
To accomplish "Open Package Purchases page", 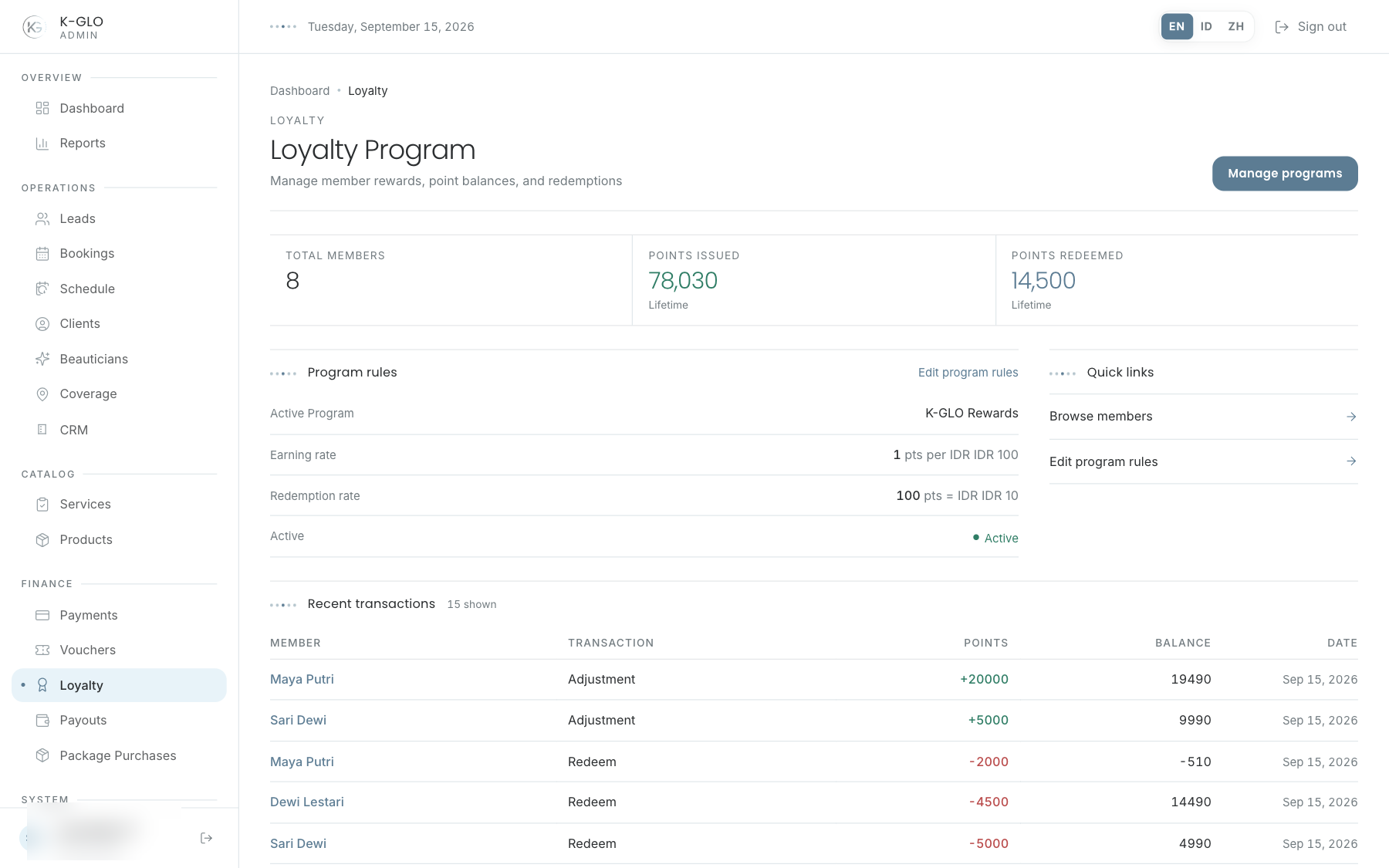I will (119, 755).
